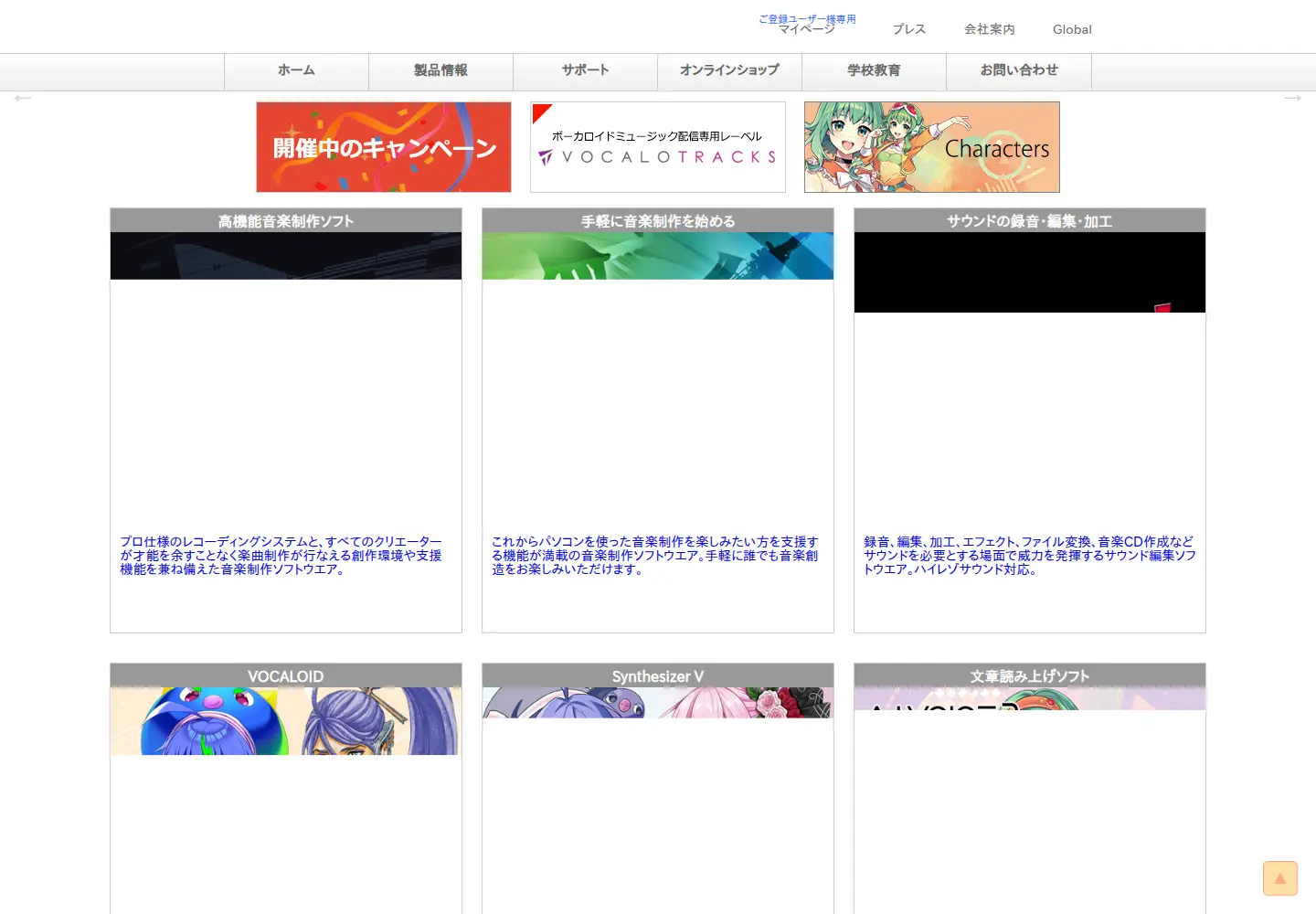
Task: Open the ホーム menu item
Action: [296, 71]
